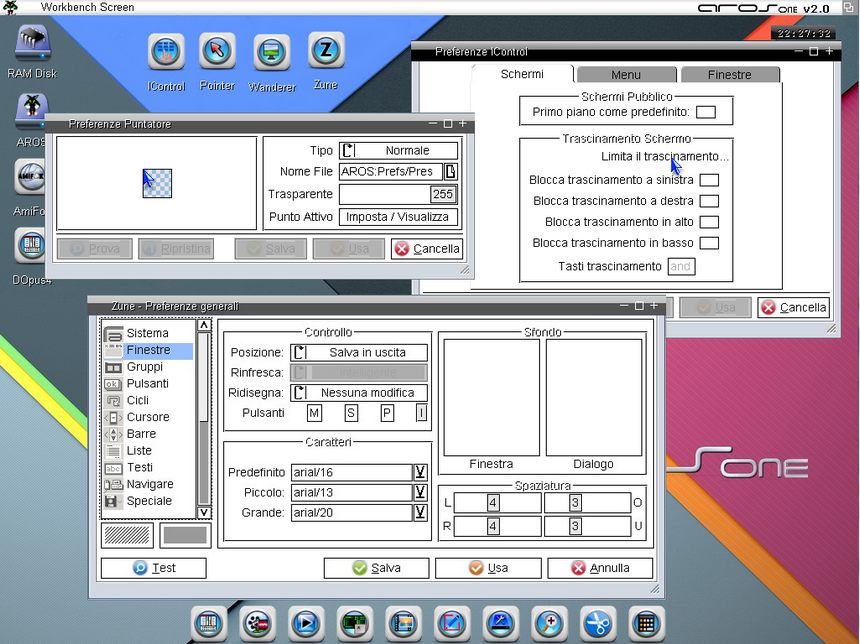
Task: Switch to the Finestre tab
Action: pos(729,75)
